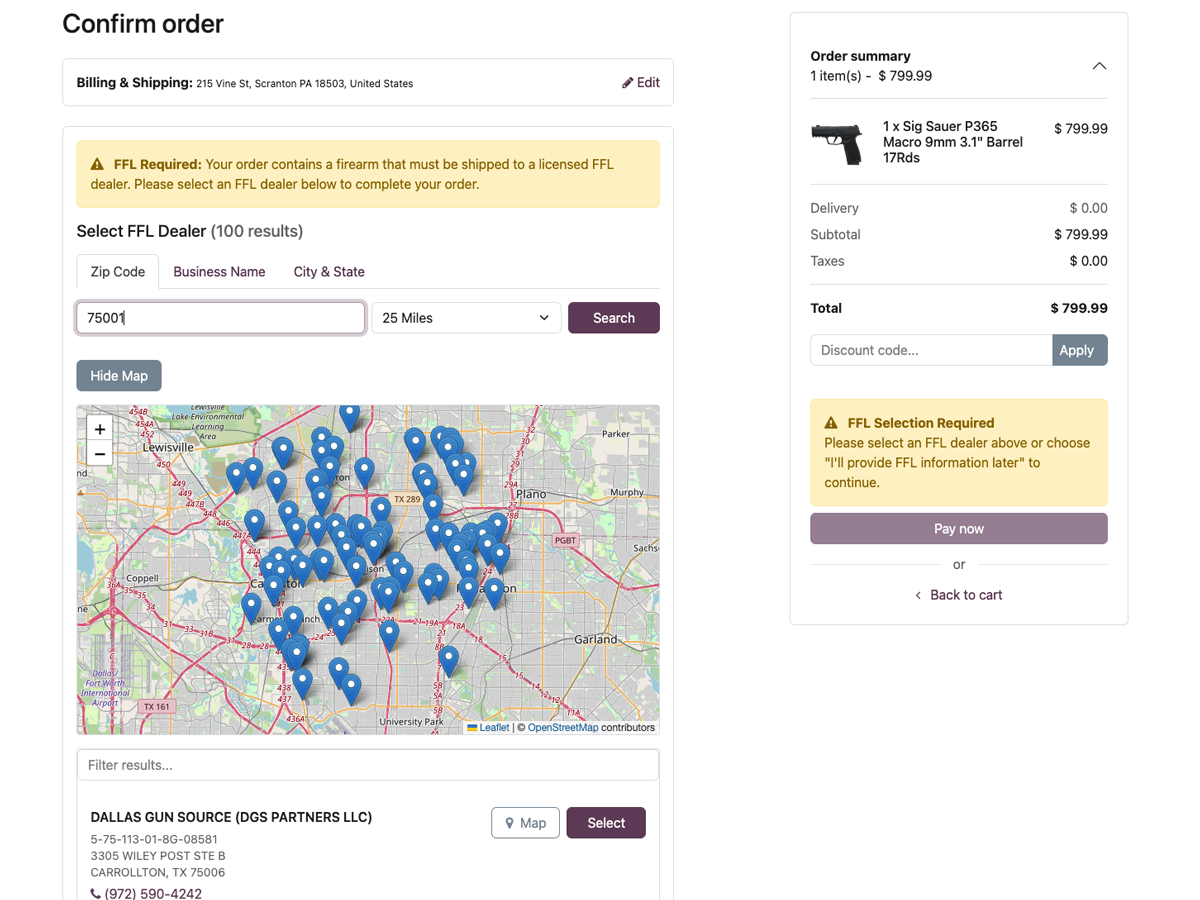The height and width of the screenshot is (900, 1200).
Task: Switch to the City & State search tab
Action: pyautogui.click(x=328, y=271)
